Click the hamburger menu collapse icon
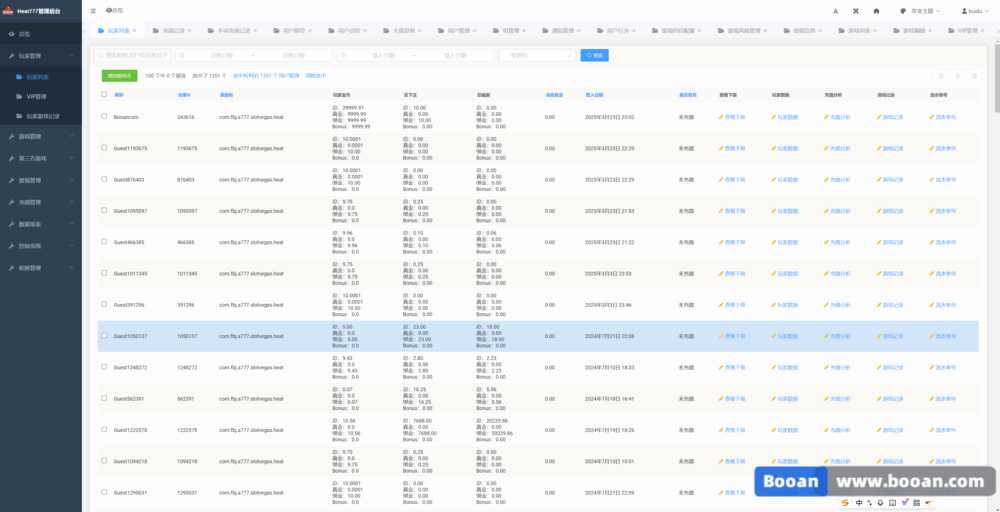This screenshot has height=512, width=1000. pyautogui.click(x=93, y=10)
